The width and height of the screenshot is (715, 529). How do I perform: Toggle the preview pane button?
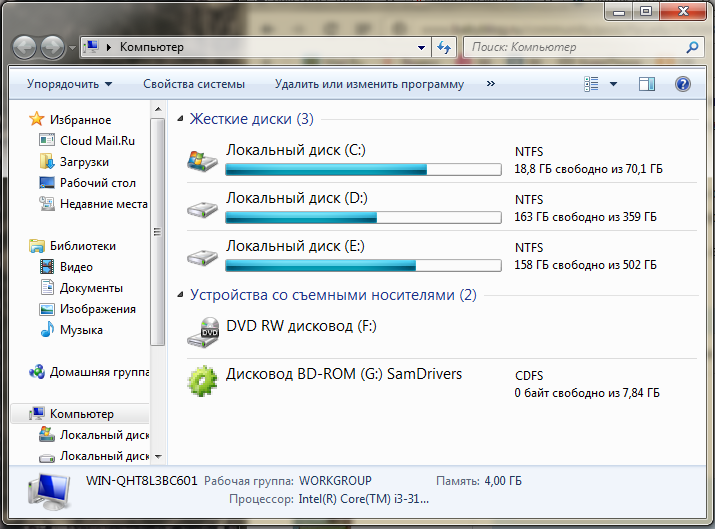pos(647,84)
